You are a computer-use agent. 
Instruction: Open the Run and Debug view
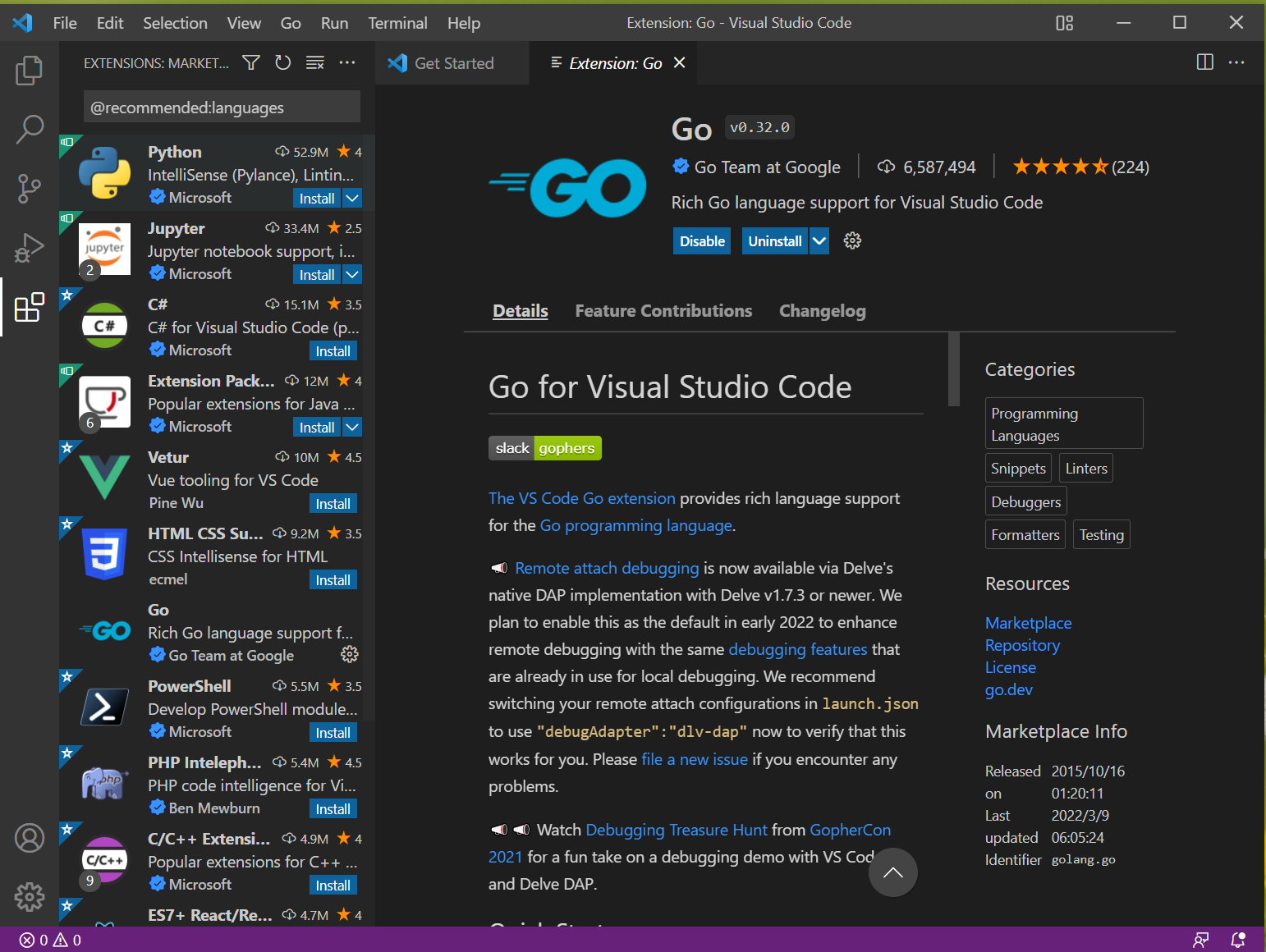click(30, 248)
